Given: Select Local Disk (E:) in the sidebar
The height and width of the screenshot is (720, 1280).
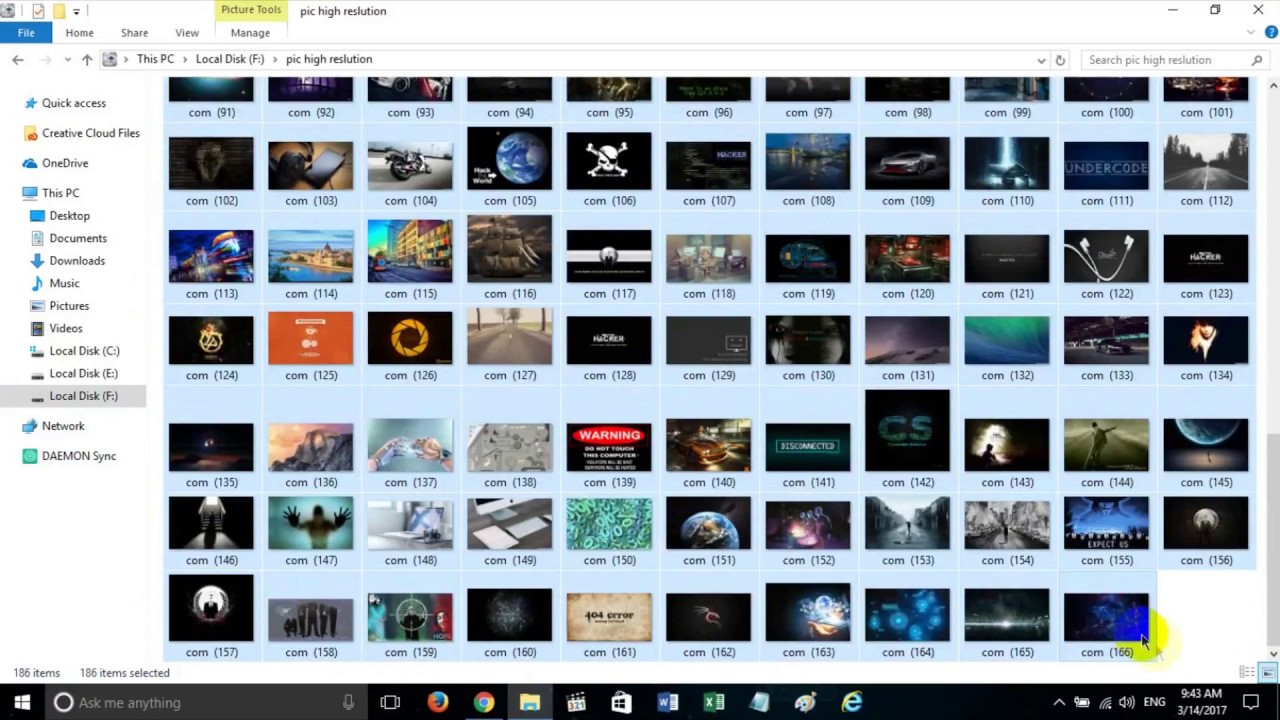Looking at the screenshot, I should click(83, 373).
